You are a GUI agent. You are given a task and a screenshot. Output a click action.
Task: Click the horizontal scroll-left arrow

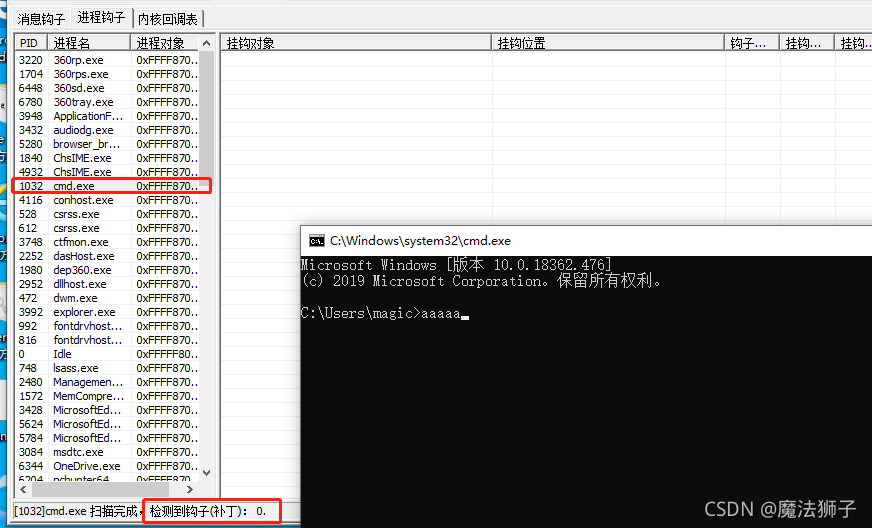23,490
